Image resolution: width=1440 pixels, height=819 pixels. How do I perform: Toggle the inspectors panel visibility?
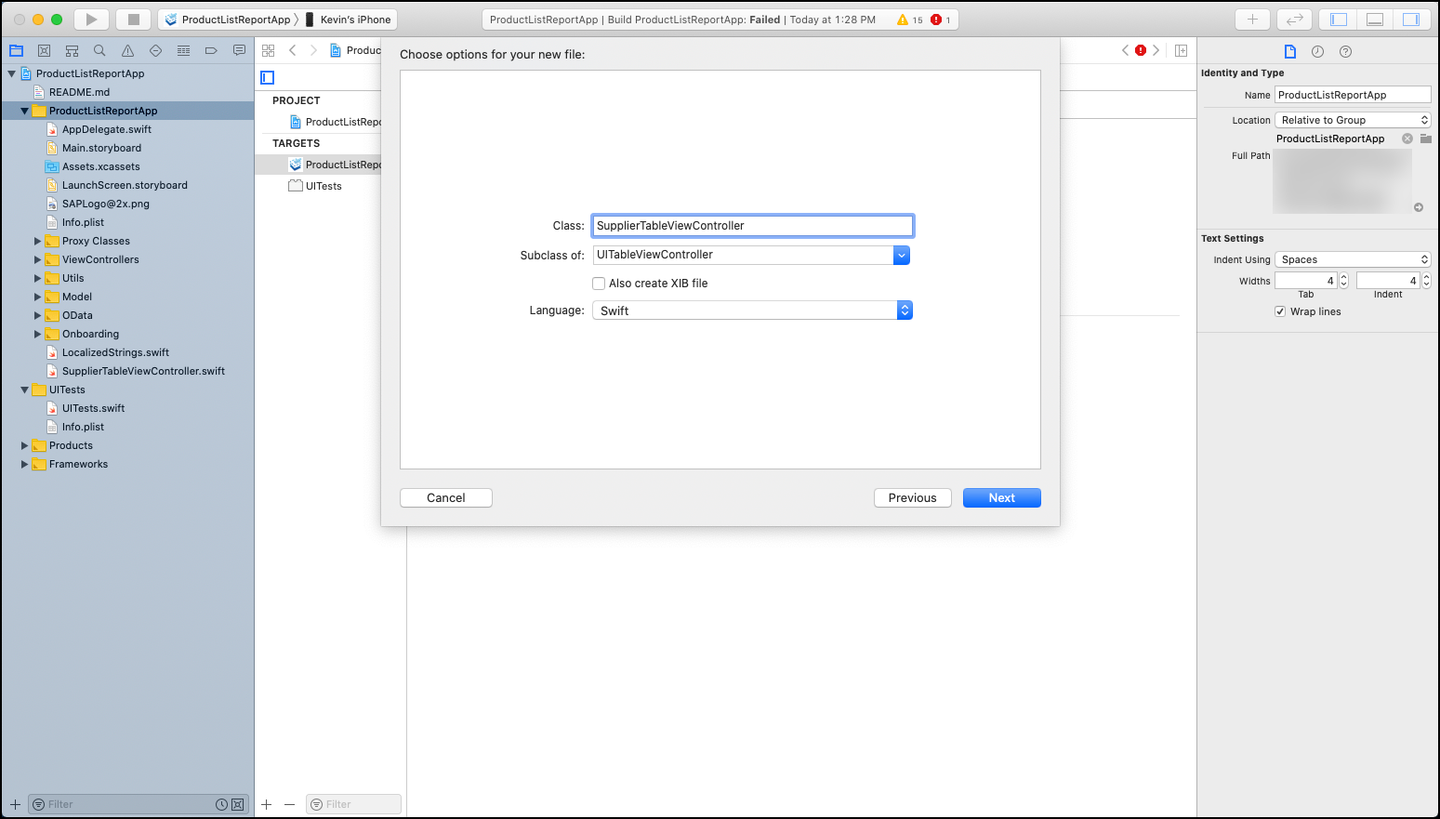click(x=1411, y=19)
